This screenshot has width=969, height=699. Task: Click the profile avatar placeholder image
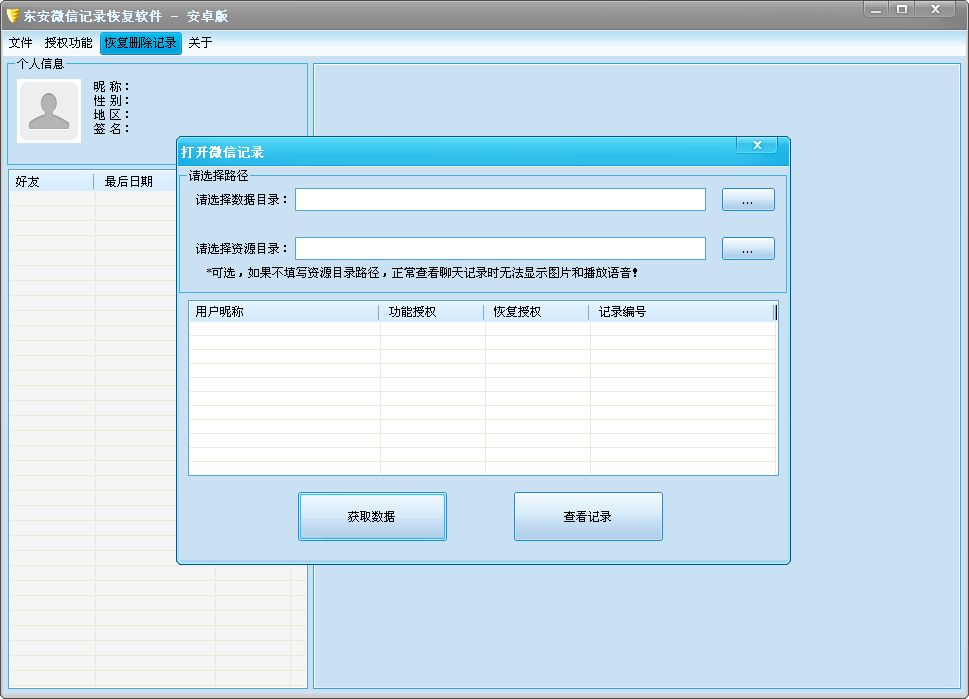pyautogui.click(x=49, y=110)
